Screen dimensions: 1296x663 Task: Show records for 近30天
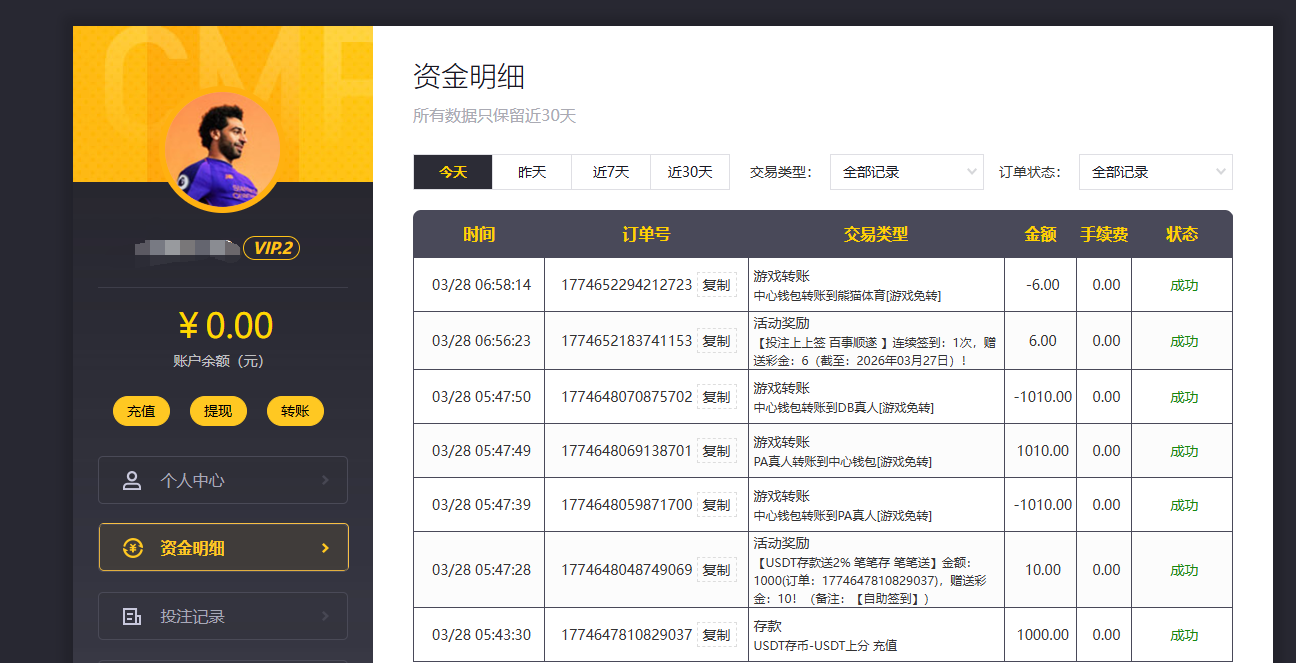tap(690, 172)
